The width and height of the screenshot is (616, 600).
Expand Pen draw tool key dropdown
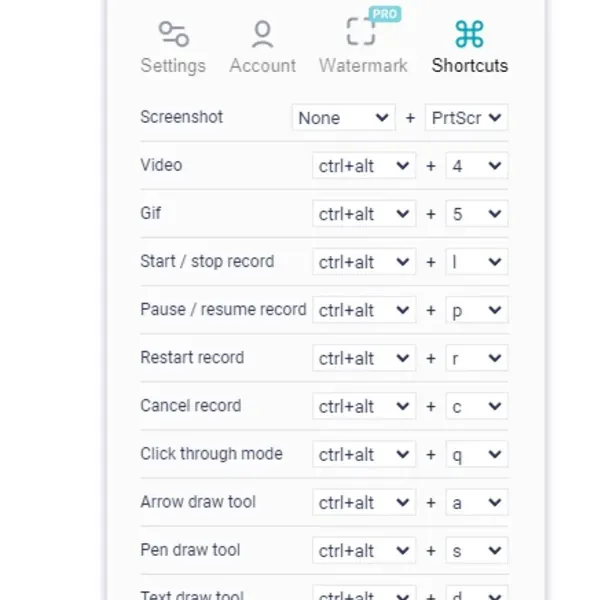476,550
